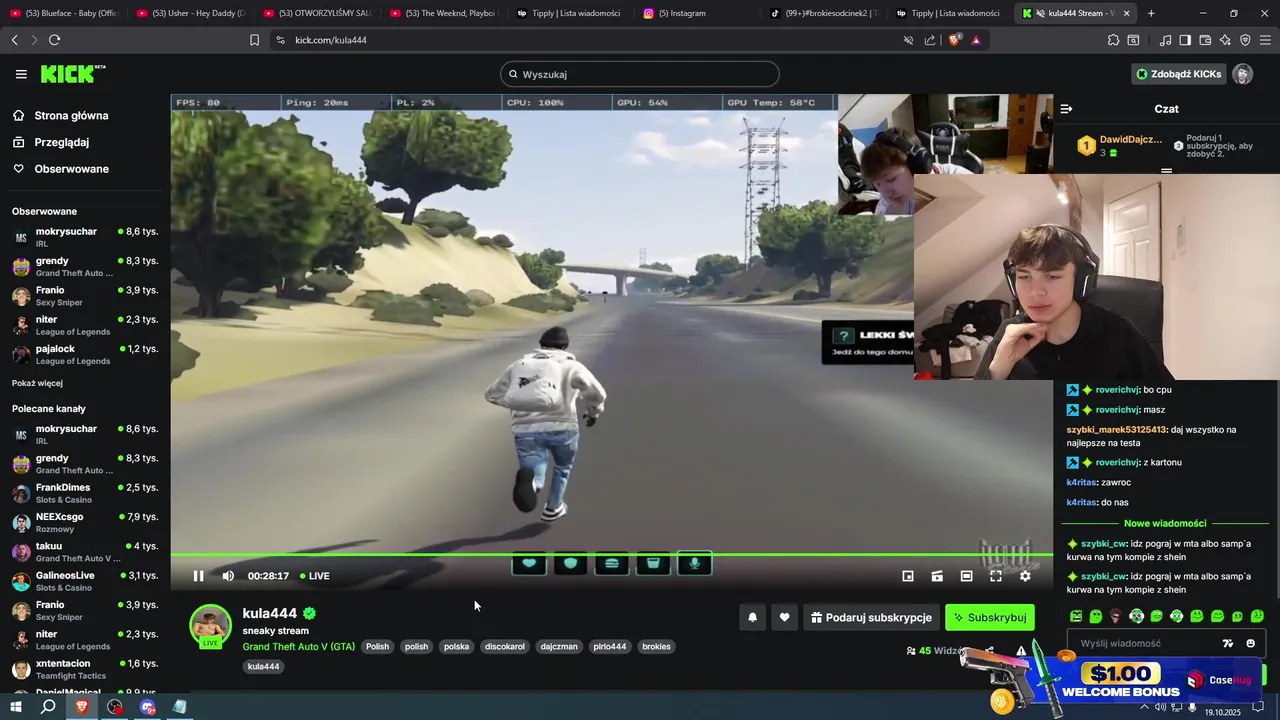Open emoji picker in chat input
This screenshot has height=720, width=1280.
click(1250, 644)
